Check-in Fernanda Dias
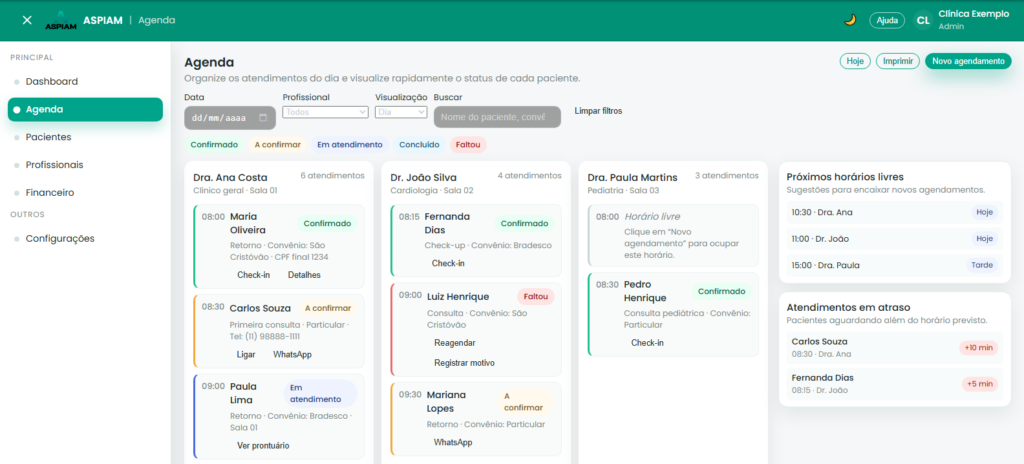 click(x=448, y=263)
